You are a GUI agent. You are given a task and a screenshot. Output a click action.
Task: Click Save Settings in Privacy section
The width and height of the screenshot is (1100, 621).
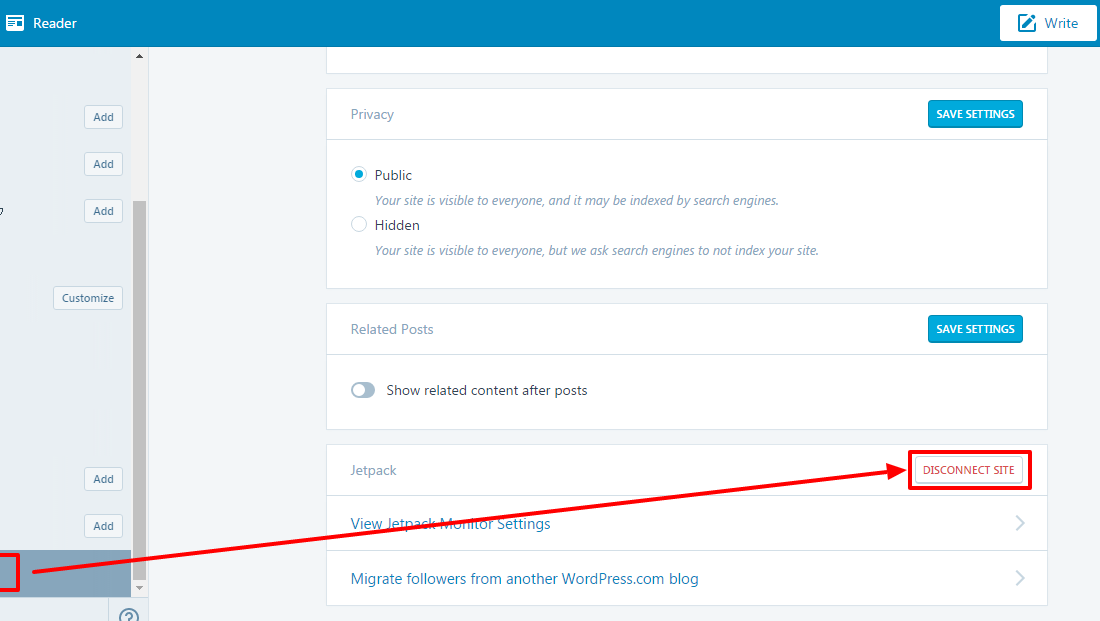coord(975,114)
